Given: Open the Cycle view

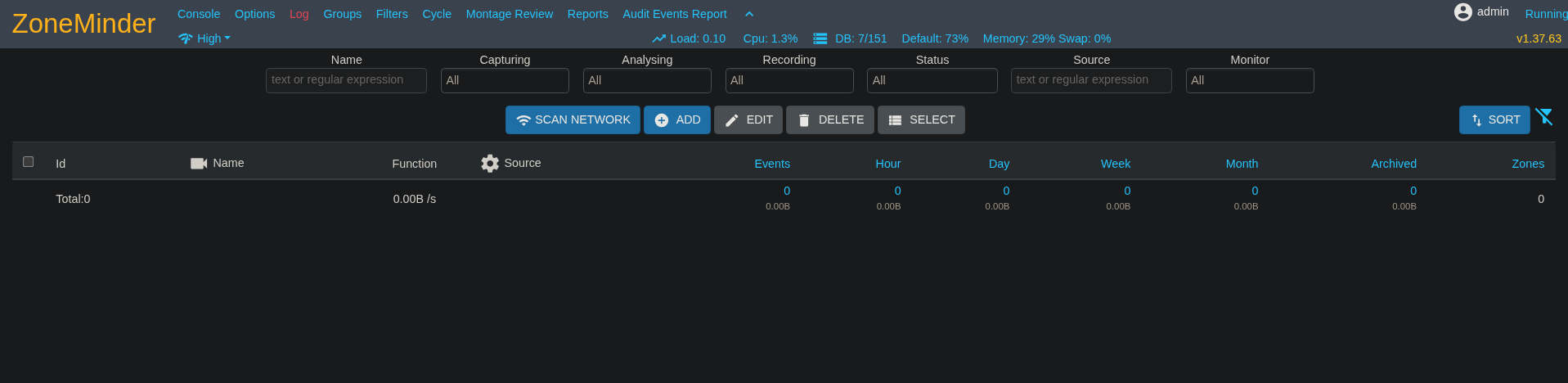Looking at the screenshot, I should 437,14.
